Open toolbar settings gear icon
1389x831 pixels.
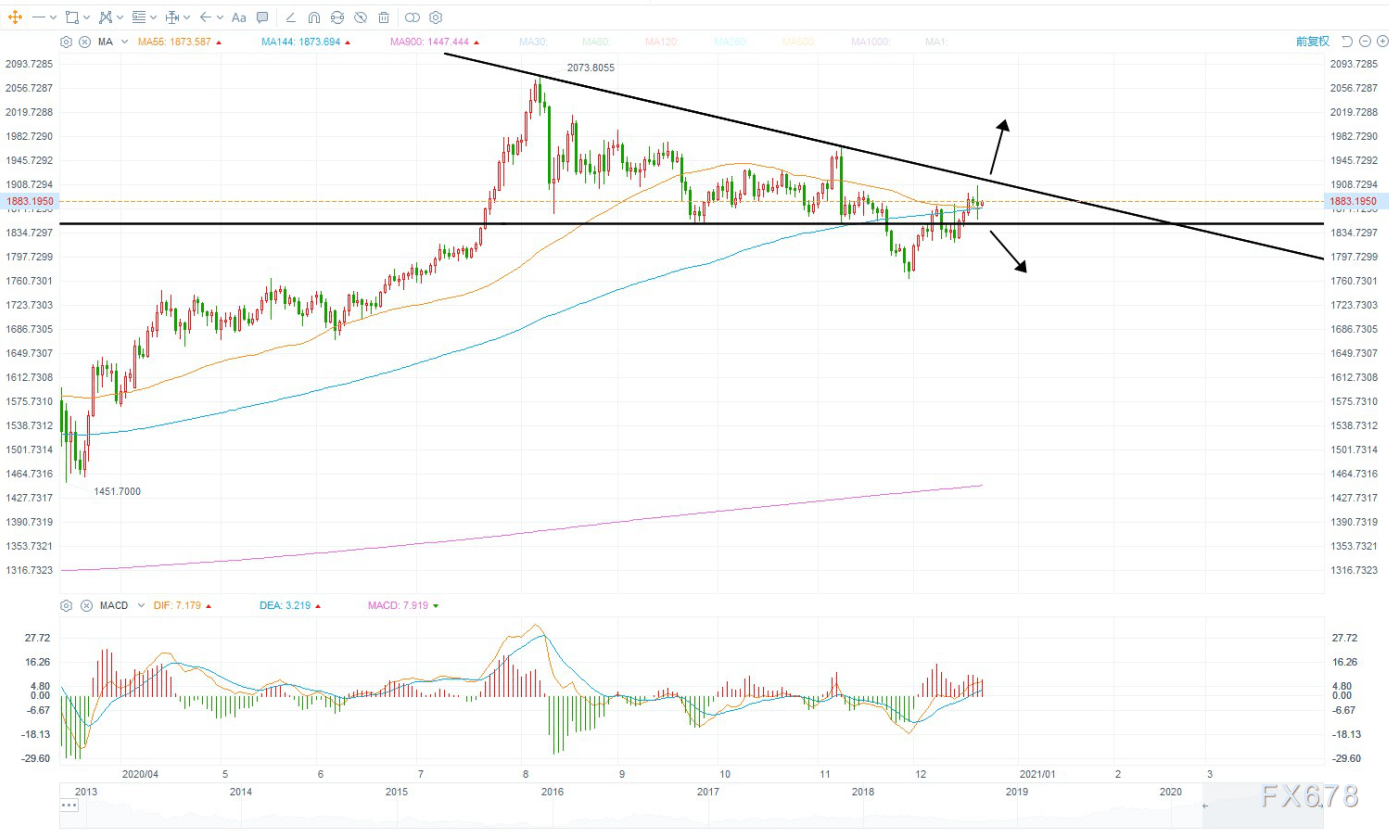(436, 17)
